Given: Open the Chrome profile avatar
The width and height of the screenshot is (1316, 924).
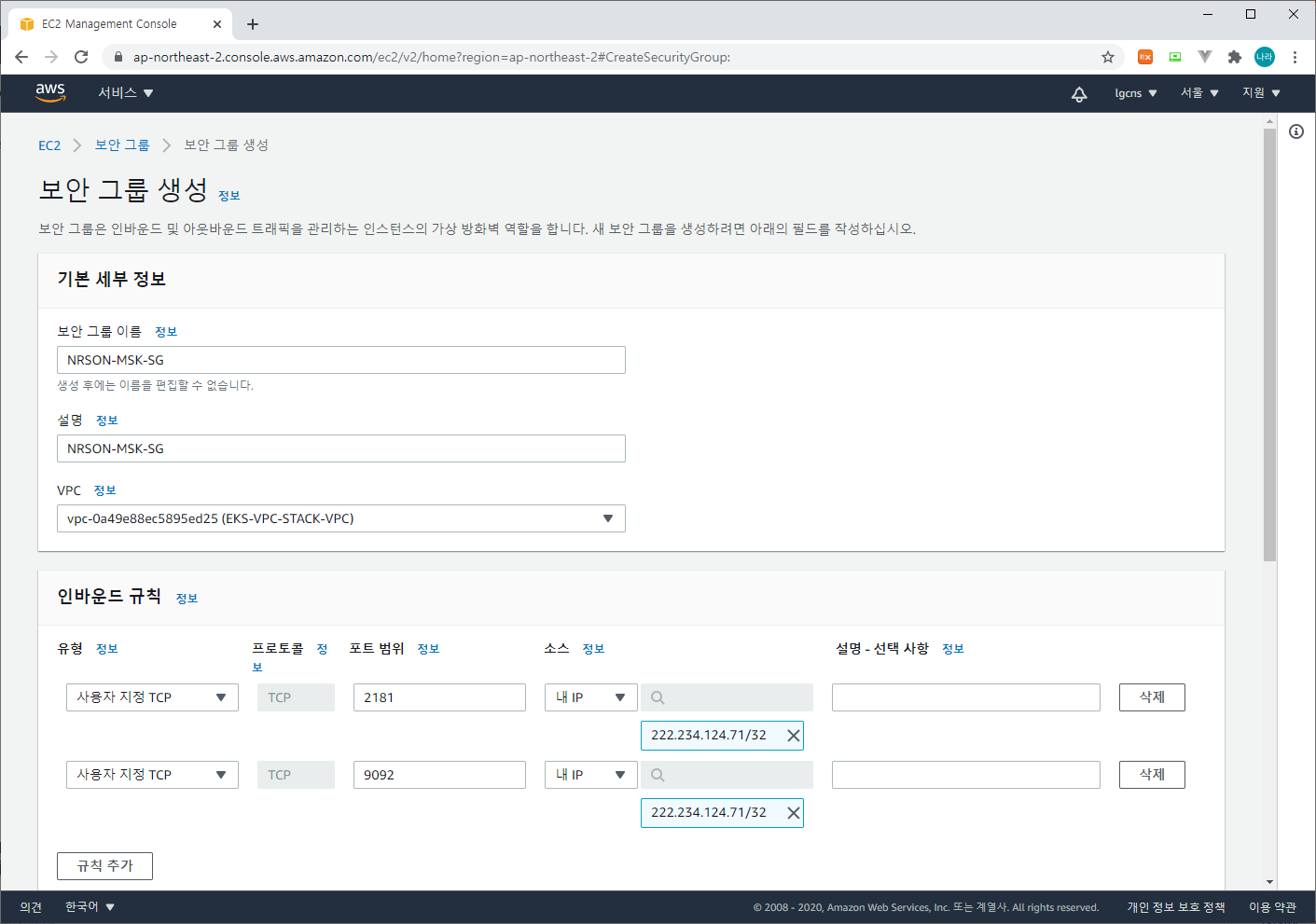Looking at the screenshot, I should [1265, 57].
